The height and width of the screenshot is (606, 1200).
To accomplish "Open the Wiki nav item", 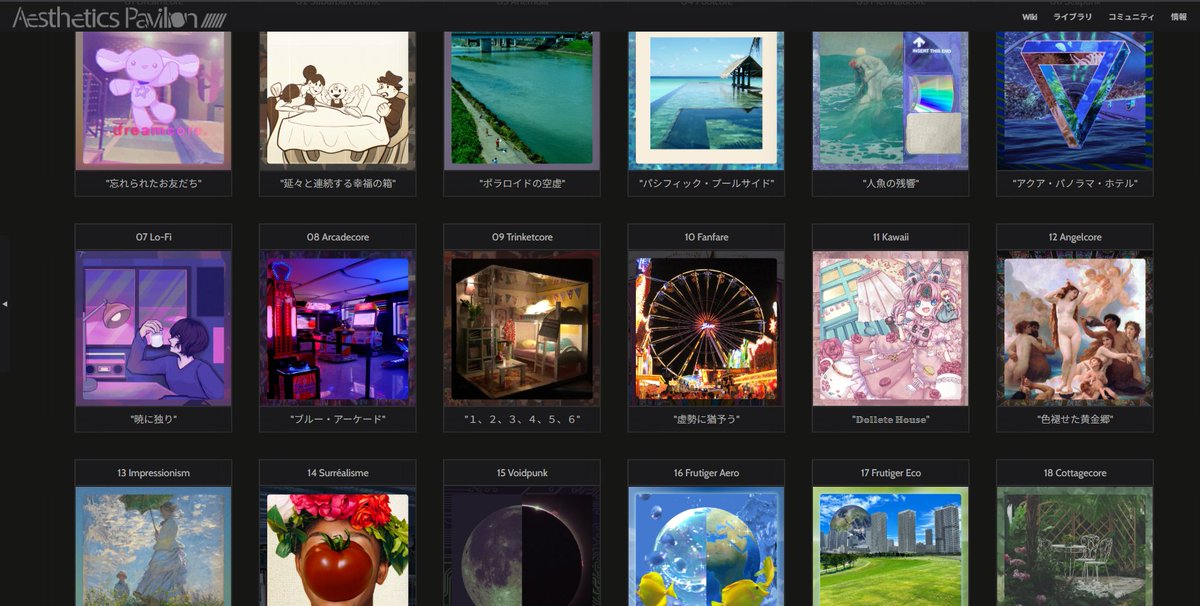I will [1029, 17].
